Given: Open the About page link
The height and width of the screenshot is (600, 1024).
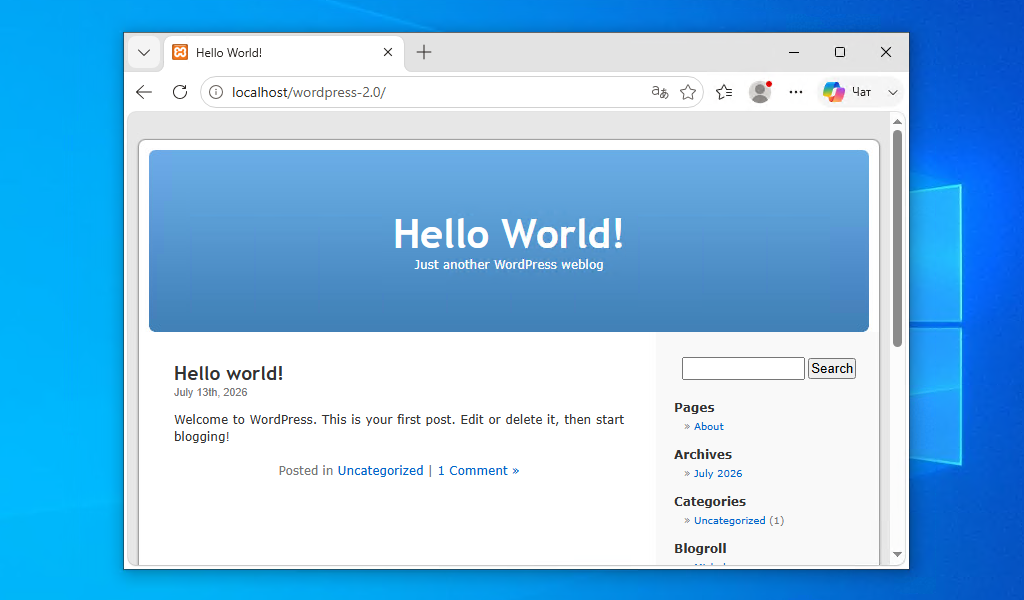Looking at the screenshot, I should tap(709, 426).
